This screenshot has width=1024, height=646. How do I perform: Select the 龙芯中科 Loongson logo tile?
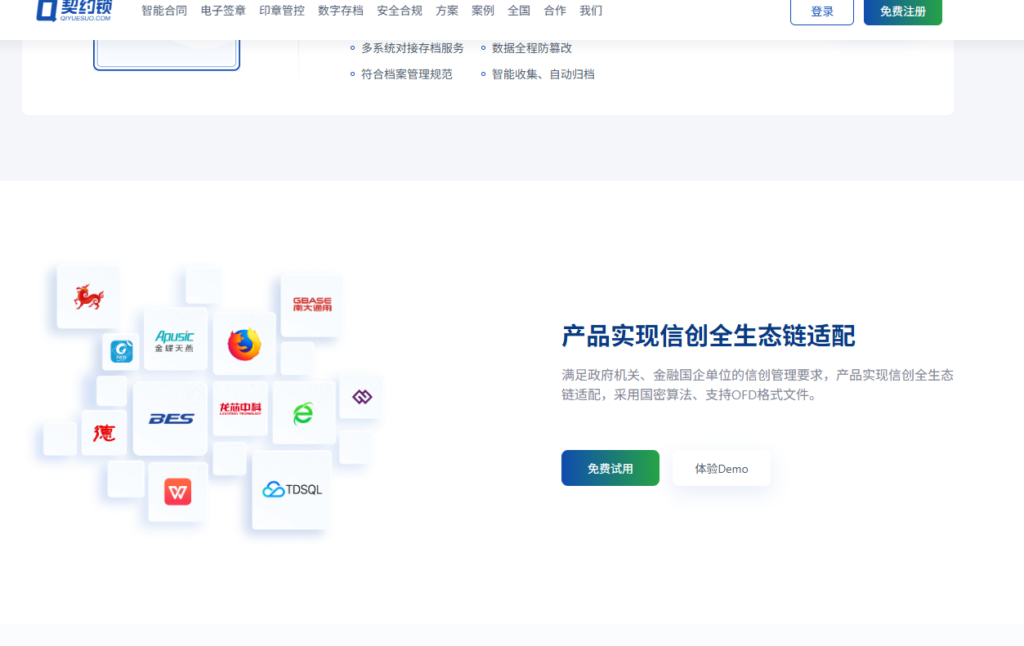[240, 409]
